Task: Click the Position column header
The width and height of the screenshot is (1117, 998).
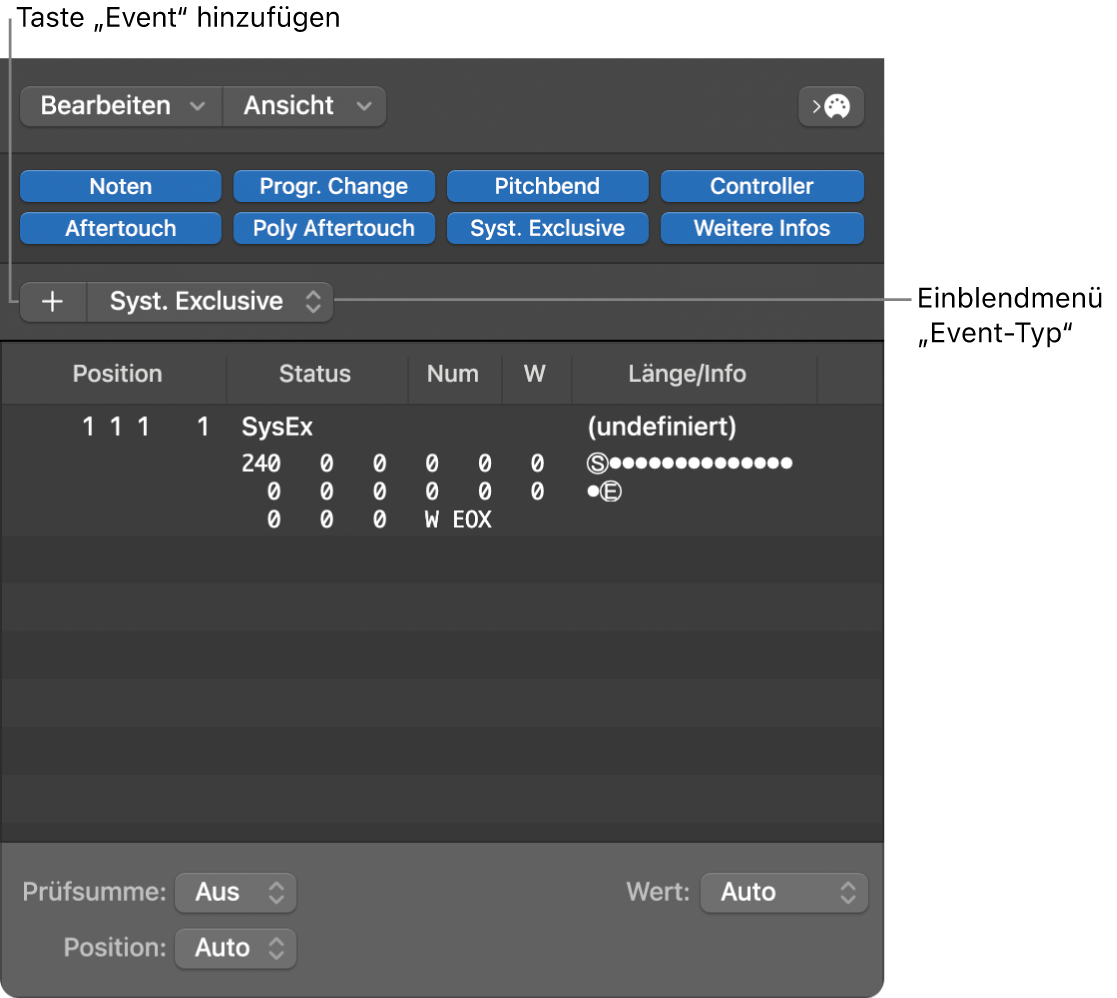Action: [116, 373]
